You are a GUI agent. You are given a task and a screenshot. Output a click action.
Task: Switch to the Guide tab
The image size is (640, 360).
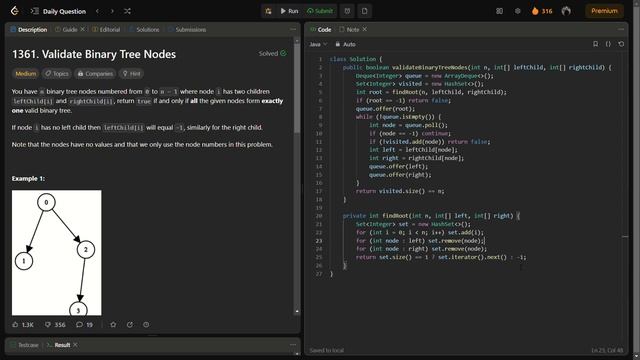click(x=67, y=29)
